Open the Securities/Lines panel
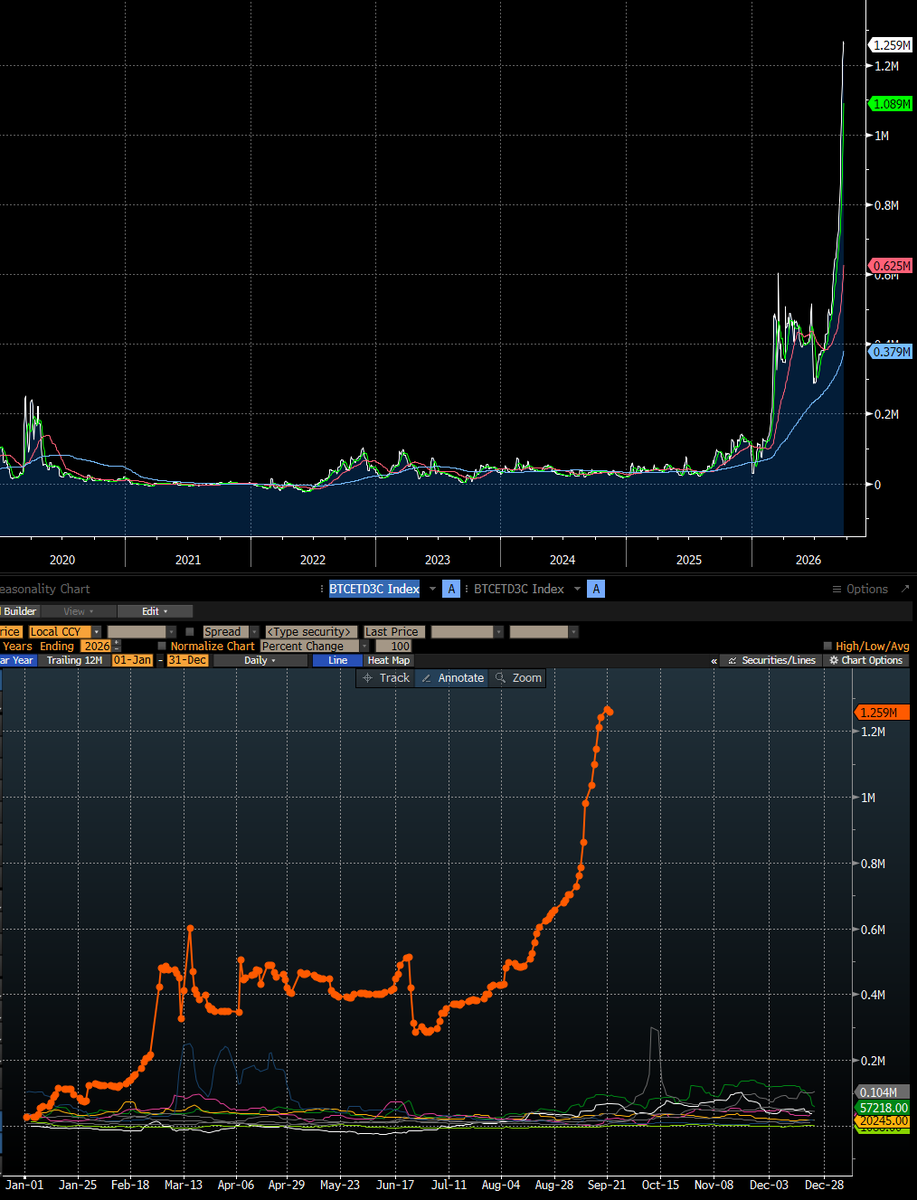917x1200 pixels. point(771,661)
